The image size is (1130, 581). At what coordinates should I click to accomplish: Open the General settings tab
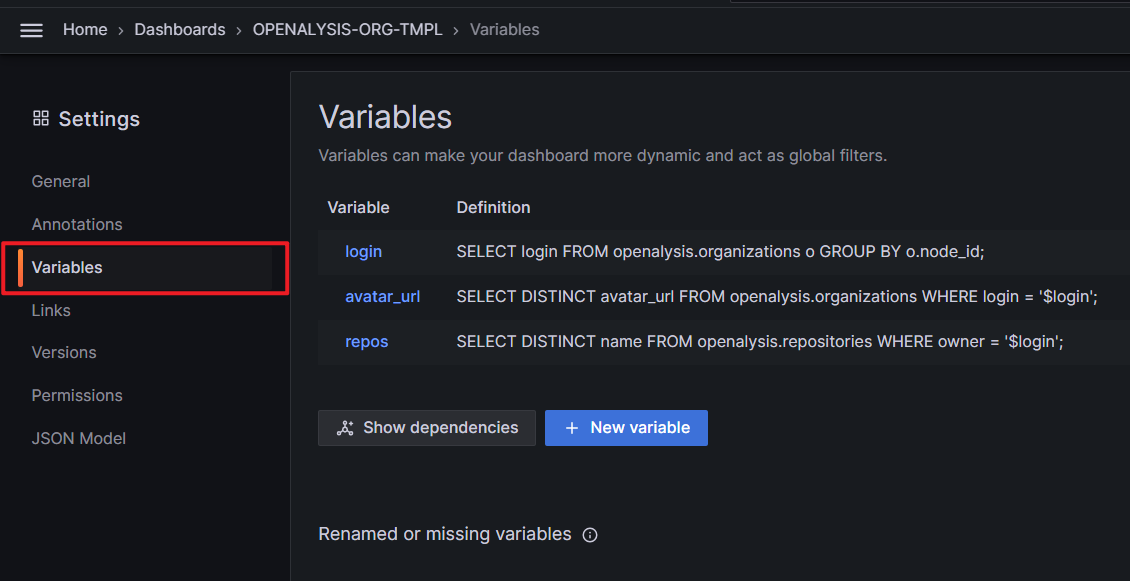coord(61,182)
